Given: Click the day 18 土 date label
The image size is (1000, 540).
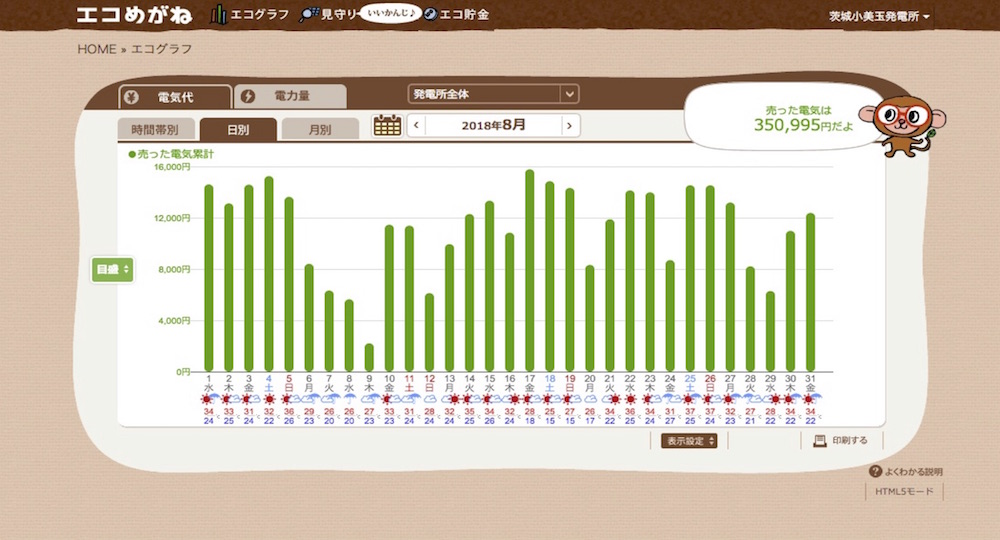Looking at the screenshot, I should tap(550, 383).
